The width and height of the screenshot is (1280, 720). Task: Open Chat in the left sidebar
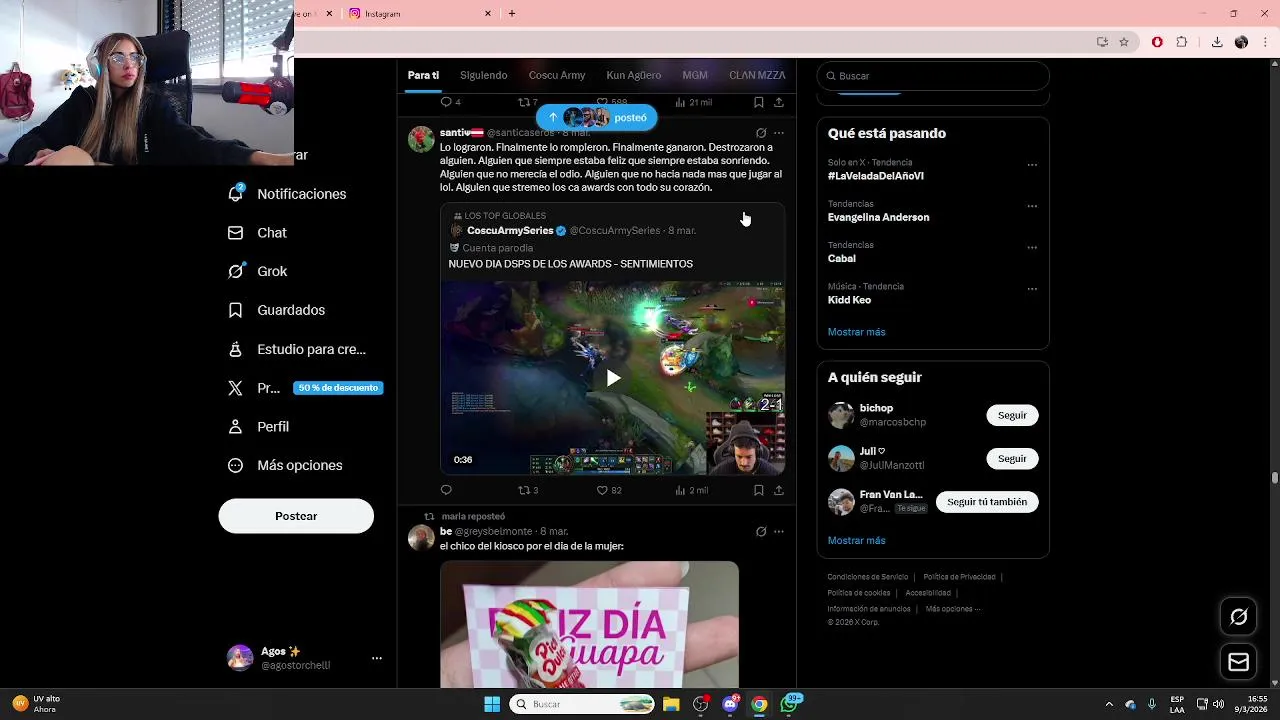[257, 233]
